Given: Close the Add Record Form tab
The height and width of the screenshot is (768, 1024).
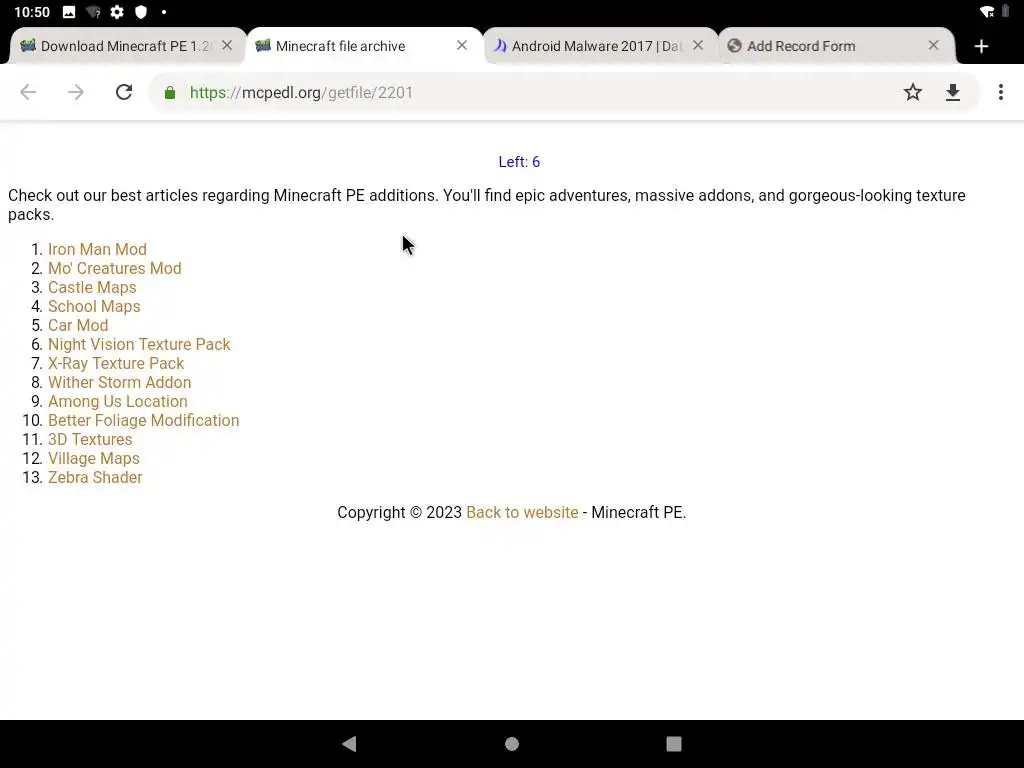Looking at the screenshot, I should point(933,46).
